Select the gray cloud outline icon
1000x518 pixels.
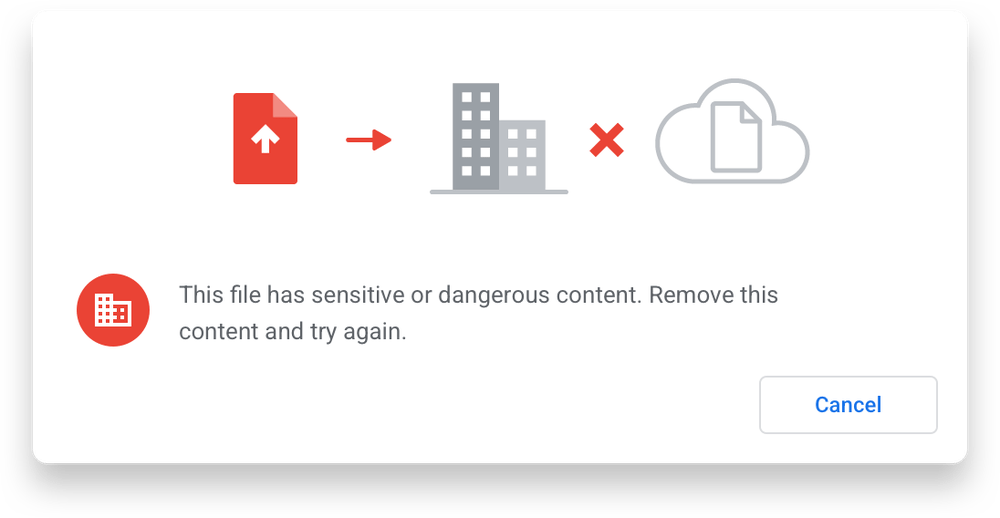pos(732,131)
